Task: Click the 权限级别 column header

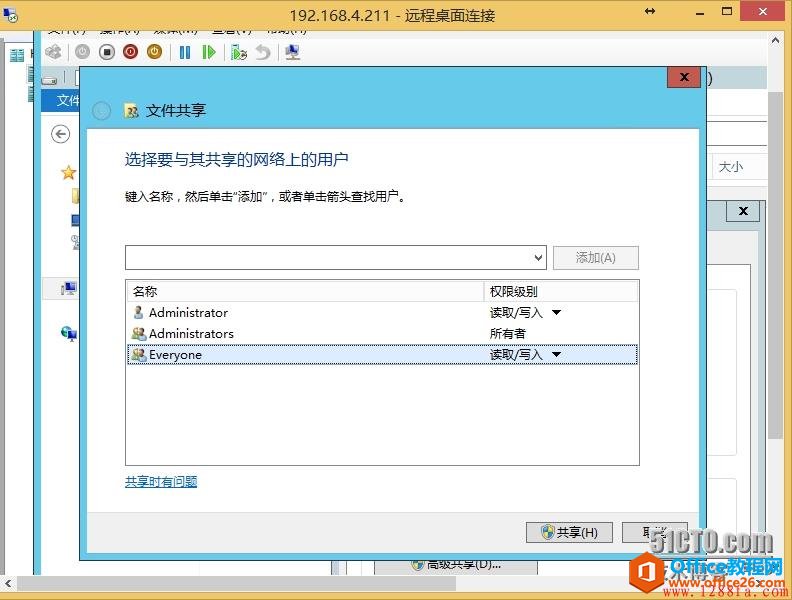Action: pyautogui.click(x=560, y=291)
